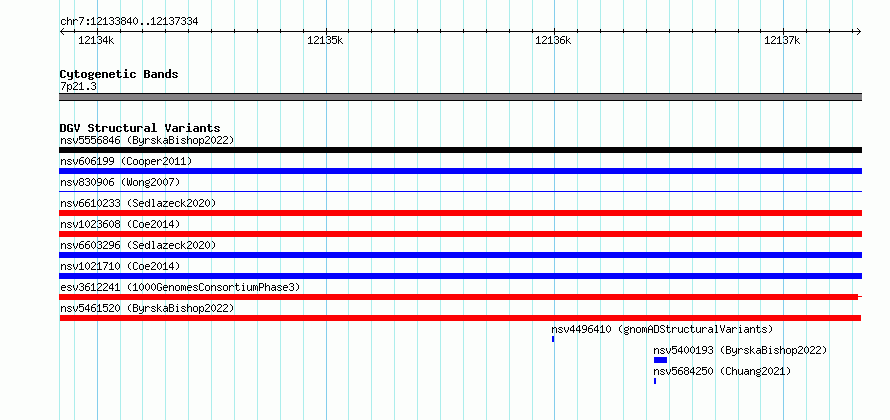Select the nsv4496410 gnomADStructuralVariants label
The width and height of the screenshot is (890, 420).
(662, 329)
